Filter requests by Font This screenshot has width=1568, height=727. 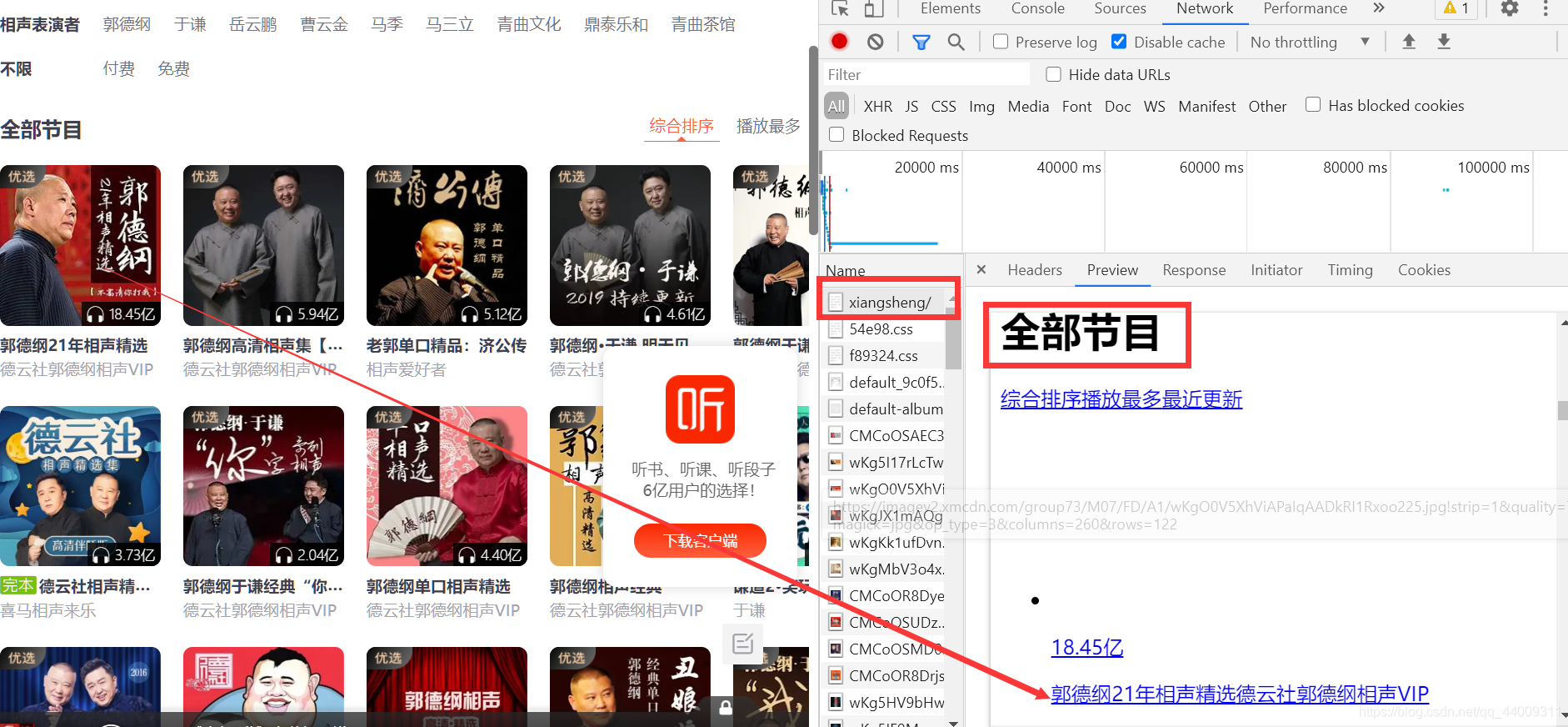1076,106
